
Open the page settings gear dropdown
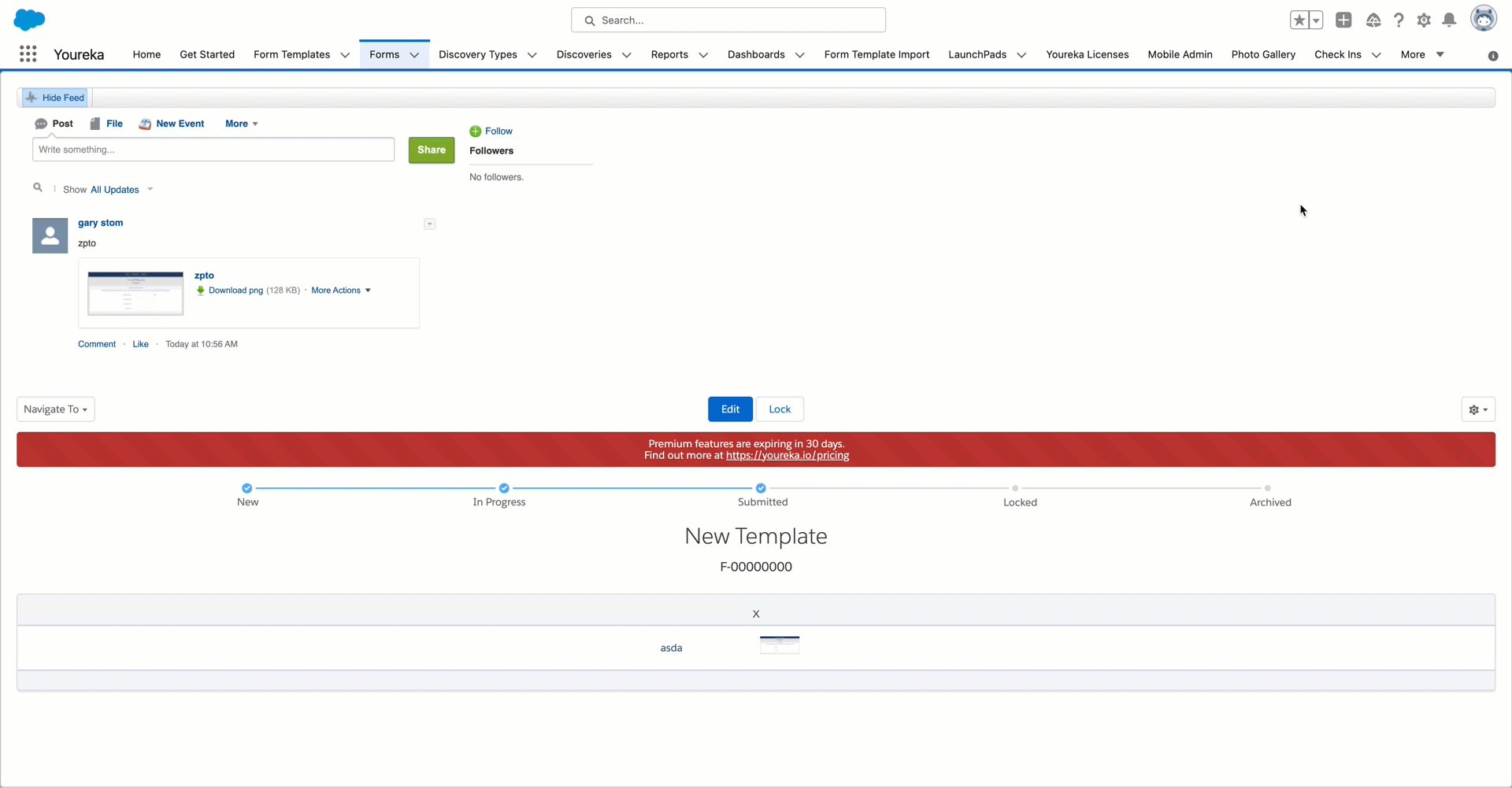(x=1478, y=409)
